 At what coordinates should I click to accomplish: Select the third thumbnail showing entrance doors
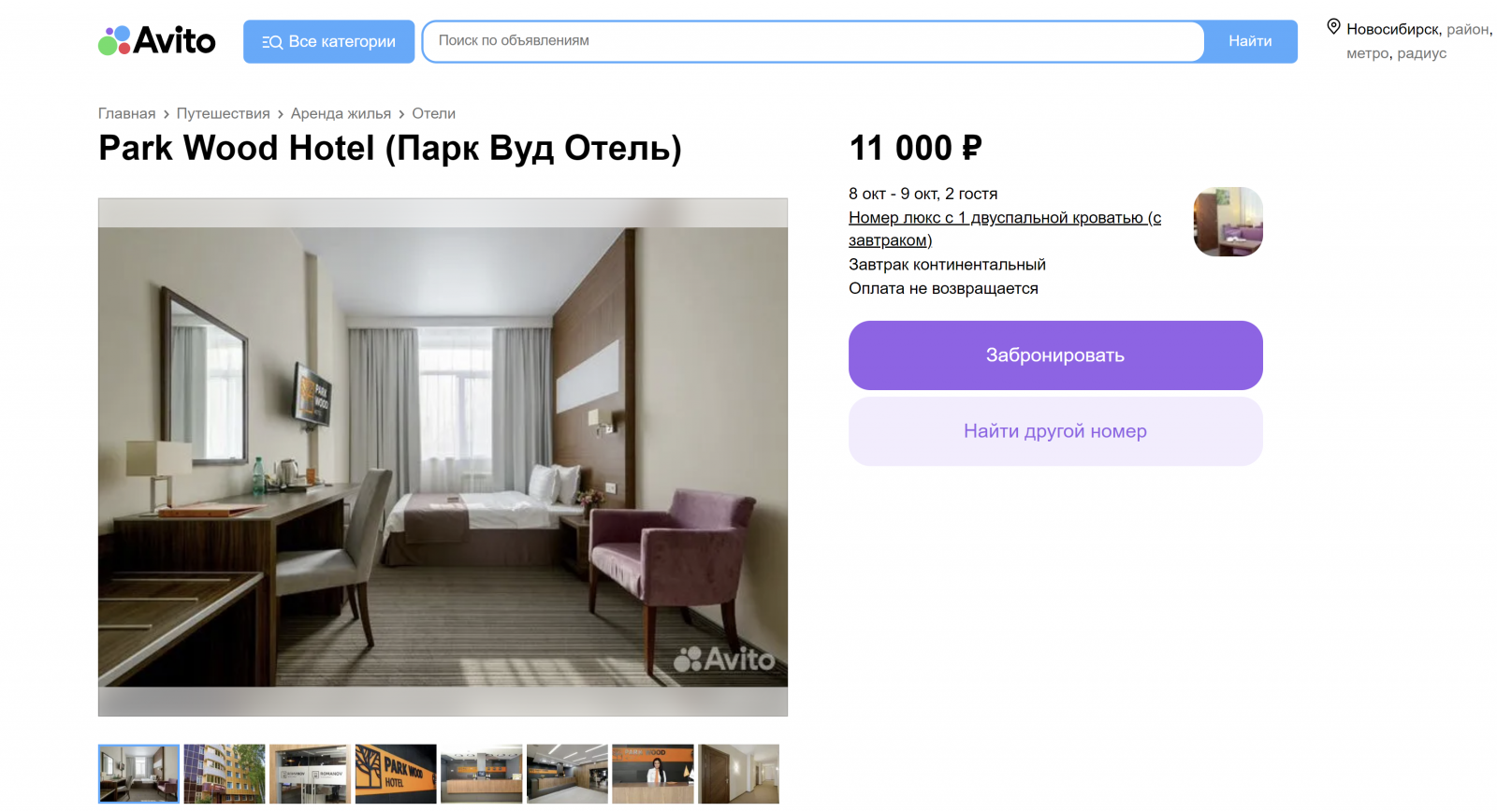click(x=310, y=774)
